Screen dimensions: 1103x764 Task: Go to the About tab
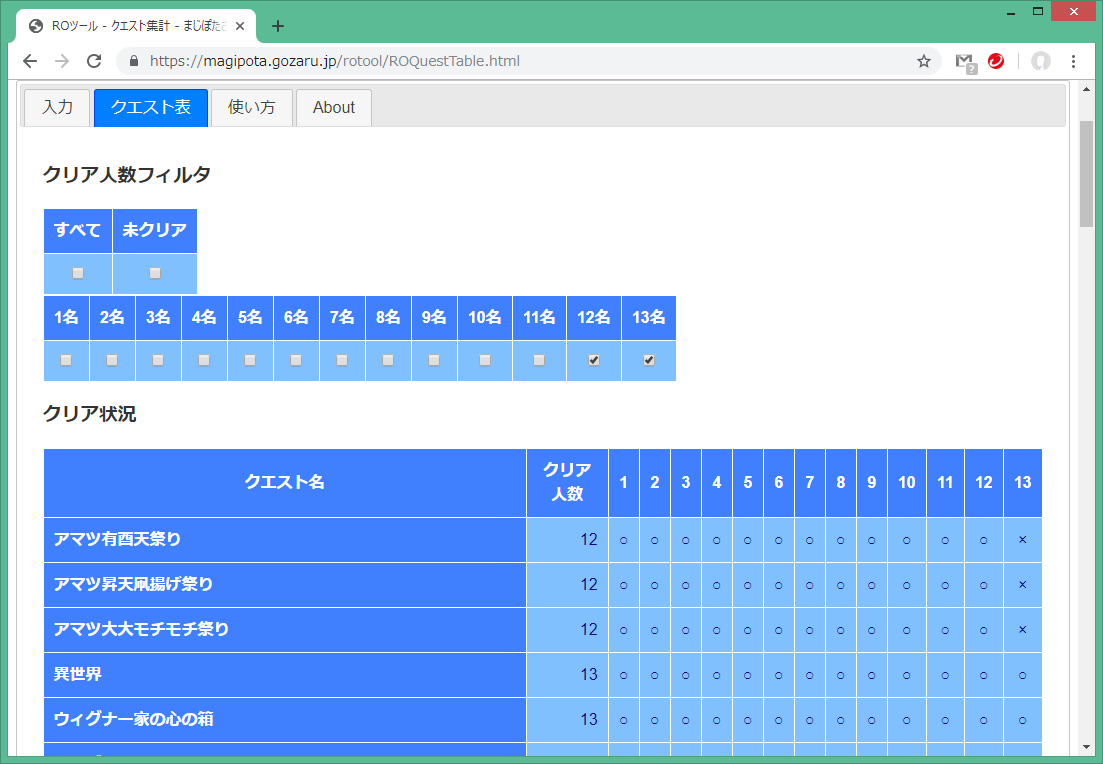click(333, 108)
